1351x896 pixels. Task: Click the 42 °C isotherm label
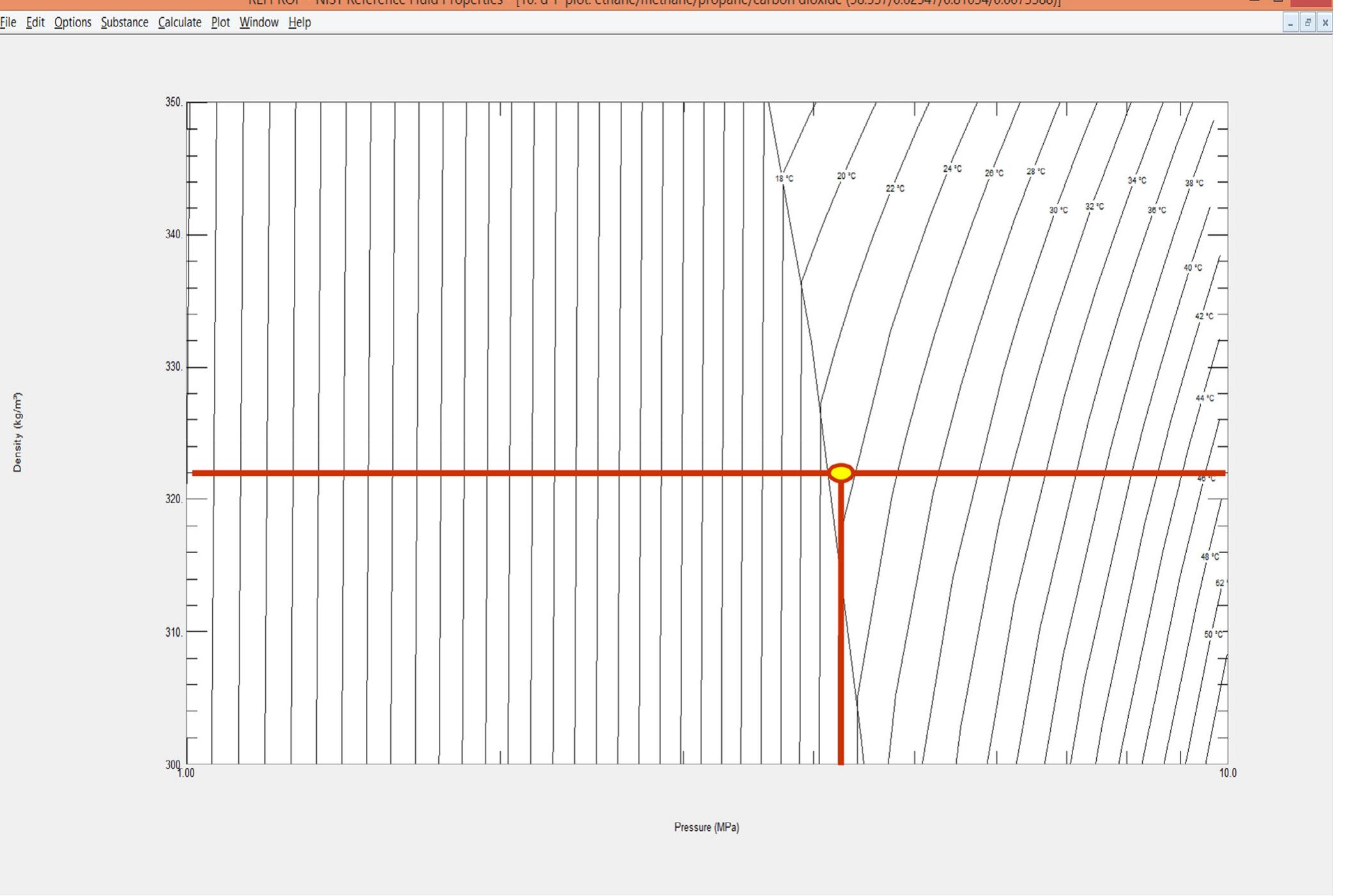[1204, 316]
